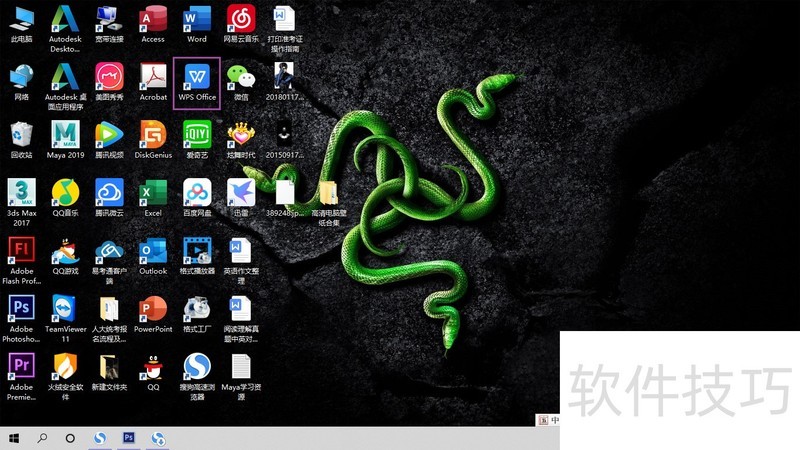The height and width of the screenshot is (450, 800).
Task: Switch to Photoshop on the taskbar
Action: click(129, 438)
